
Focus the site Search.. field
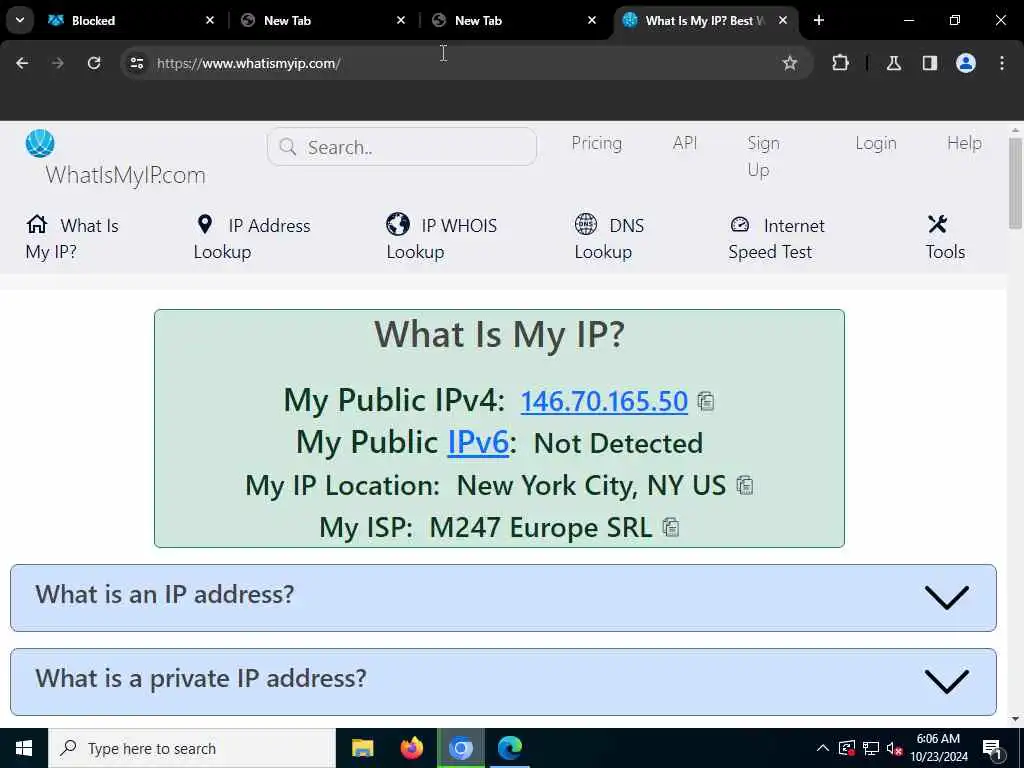[402, 147]
